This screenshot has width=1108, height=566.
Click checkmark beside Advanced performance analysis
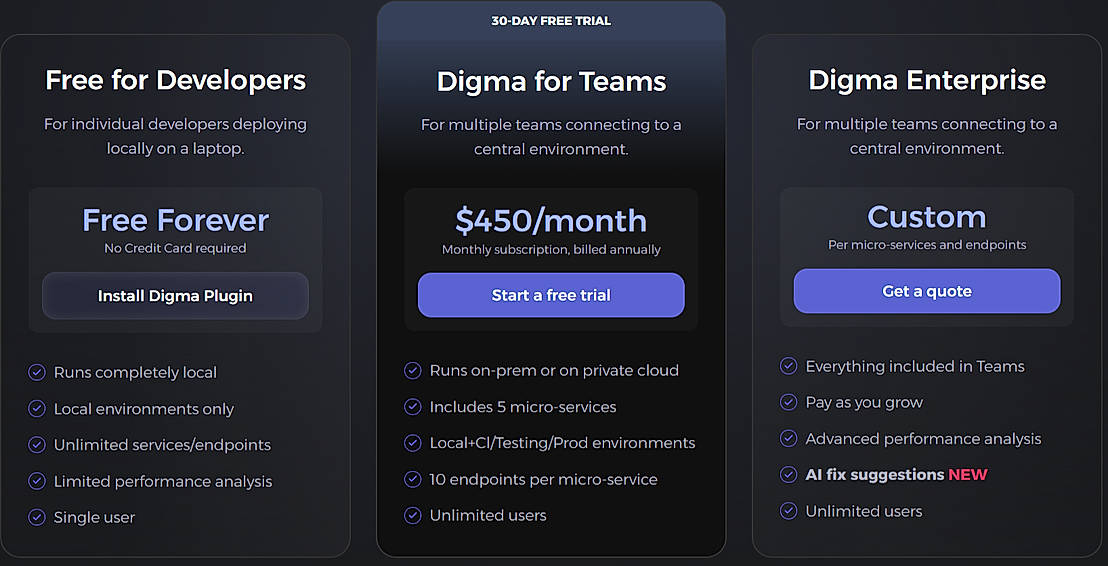click(x=788, y=438)
